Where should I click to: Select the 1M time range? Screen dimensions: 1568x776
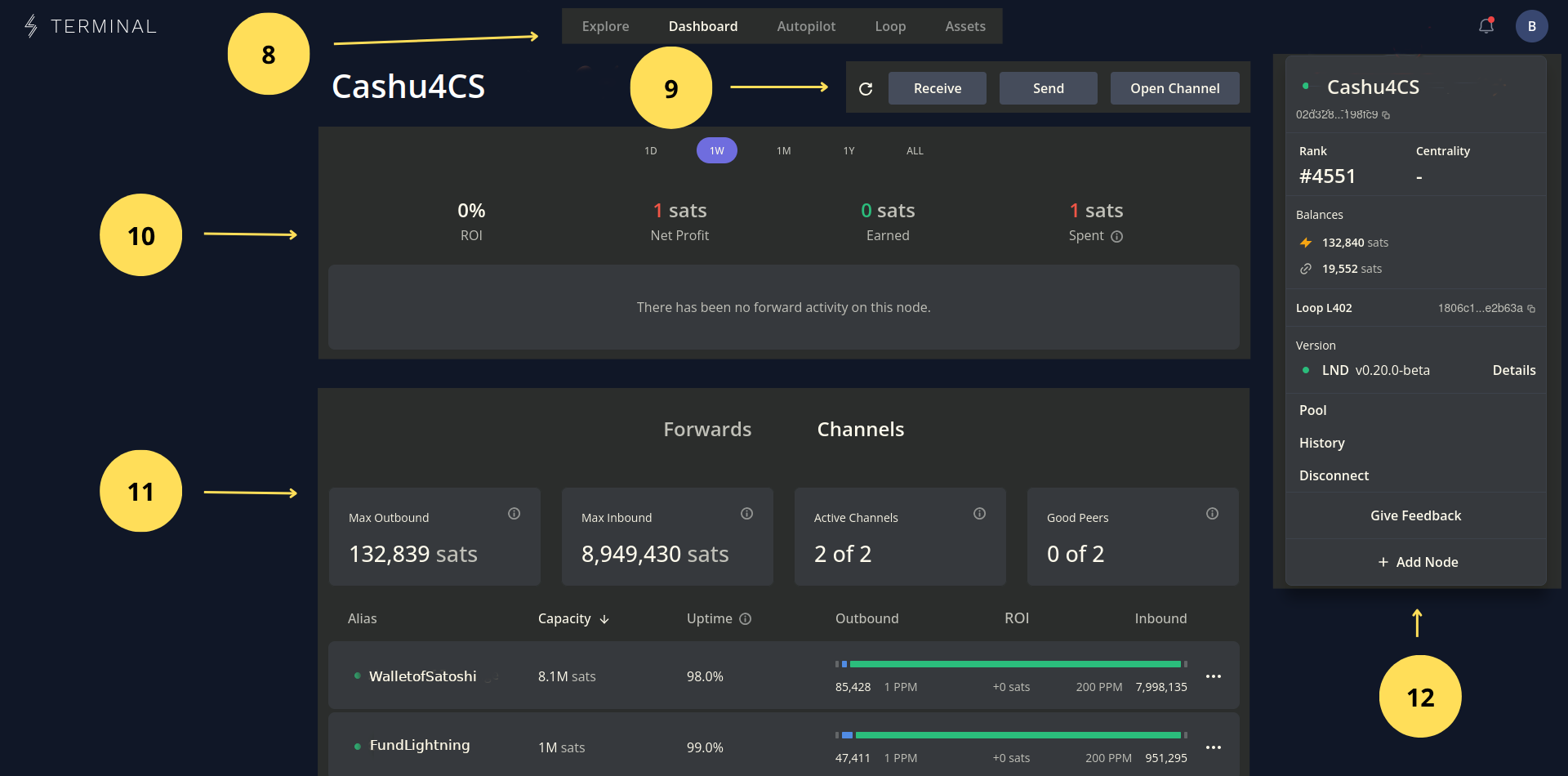(782, 150)
